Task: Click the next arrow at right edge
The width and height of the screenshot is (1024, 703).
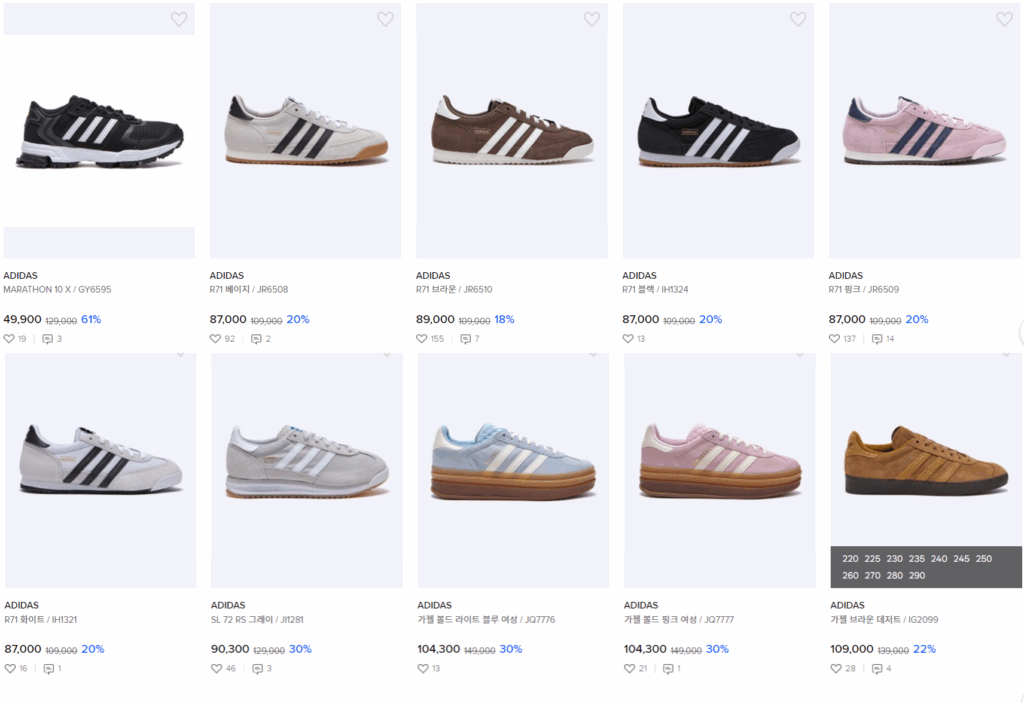Action: click(1019, 333)
